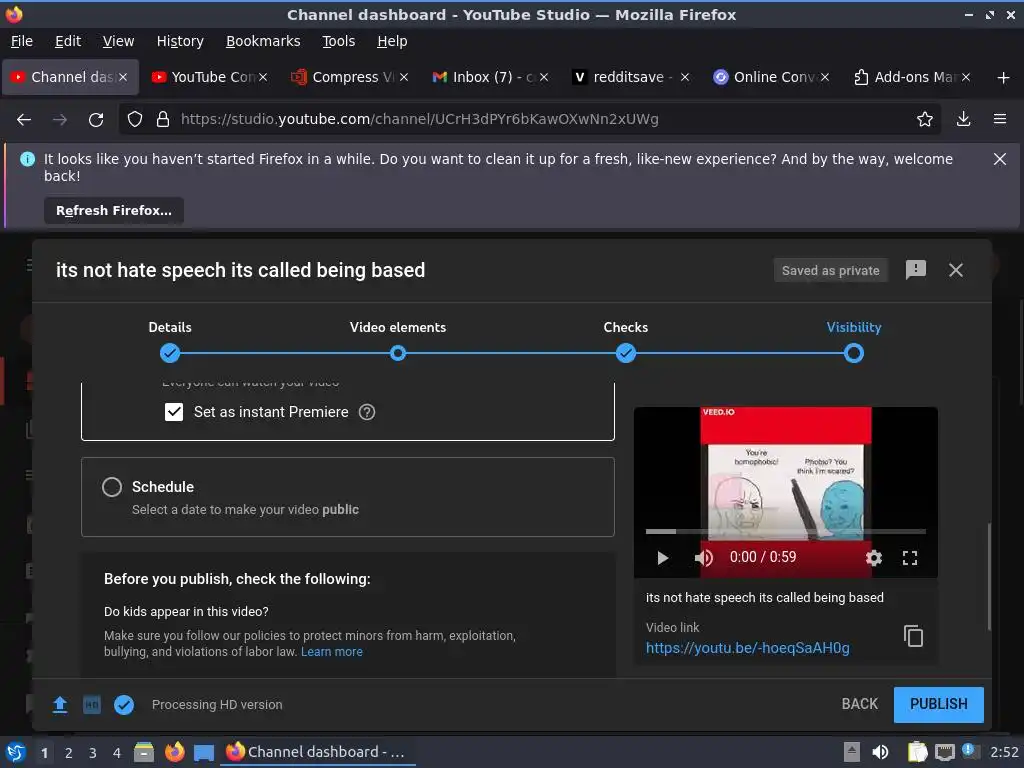Switch to the Add-ons Manager tab
The height and width of the screenshot is (768, 1024).
pyautogui.click(x=912, y=77)
